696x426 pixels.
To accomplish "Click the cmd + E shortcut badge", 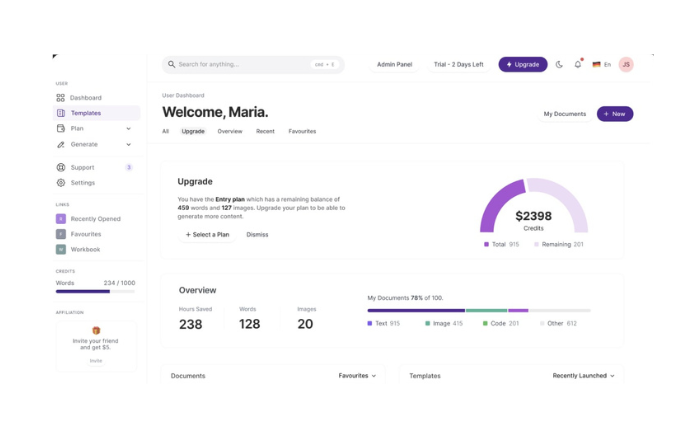I will (324, 64).
